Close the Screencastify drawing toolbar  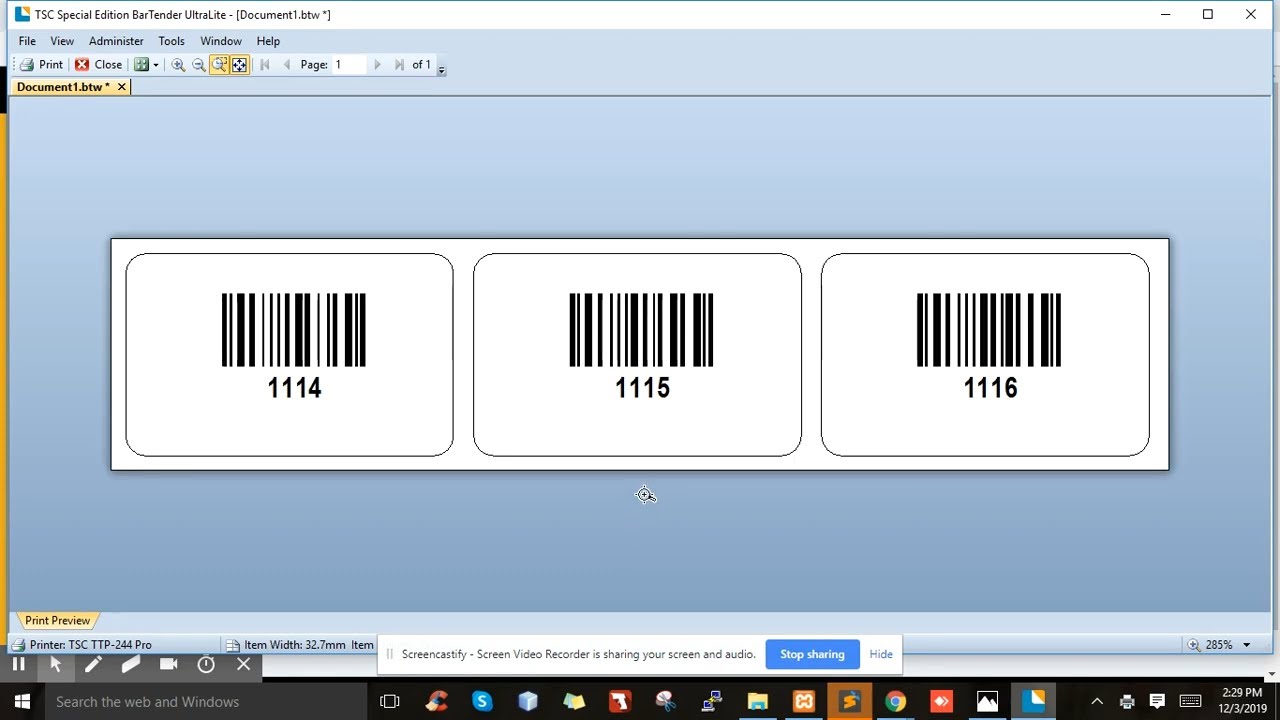[x=244, y=664]
